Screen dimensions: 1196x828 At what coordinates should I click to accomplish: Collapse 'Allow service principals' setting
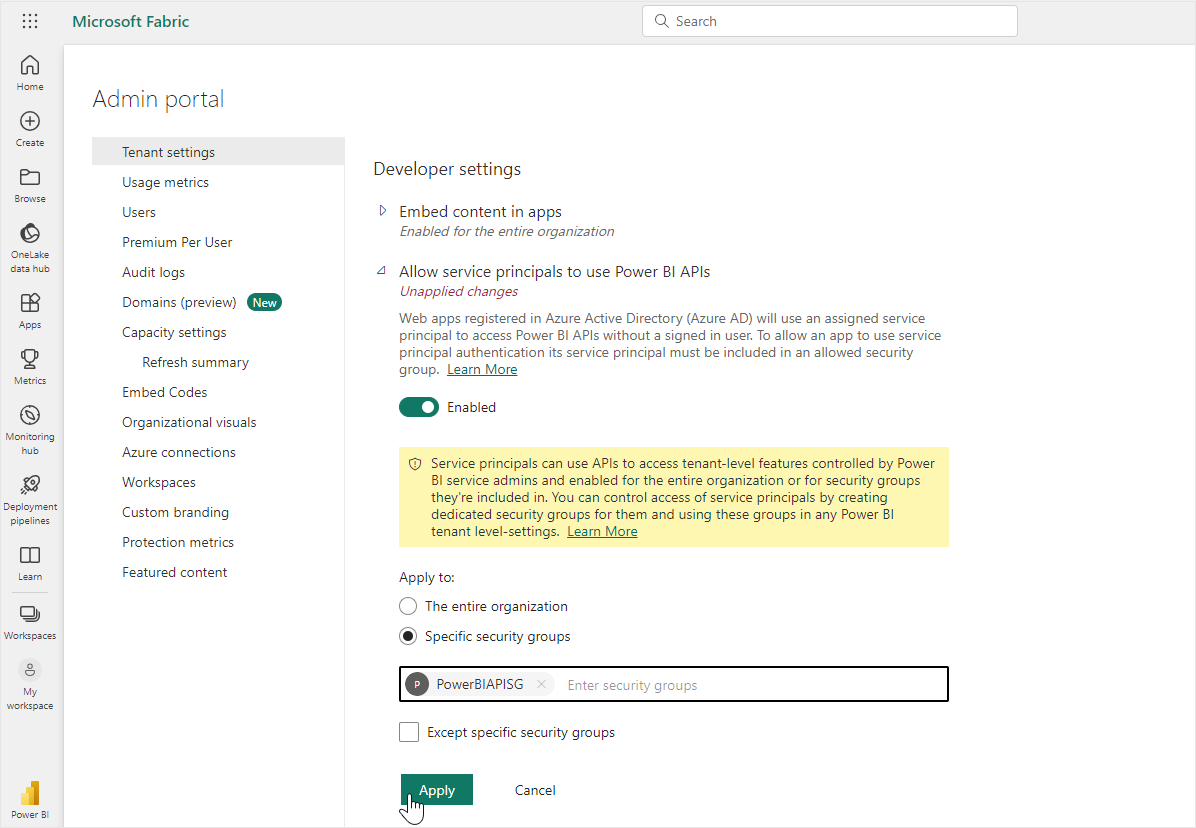(381, 271)
